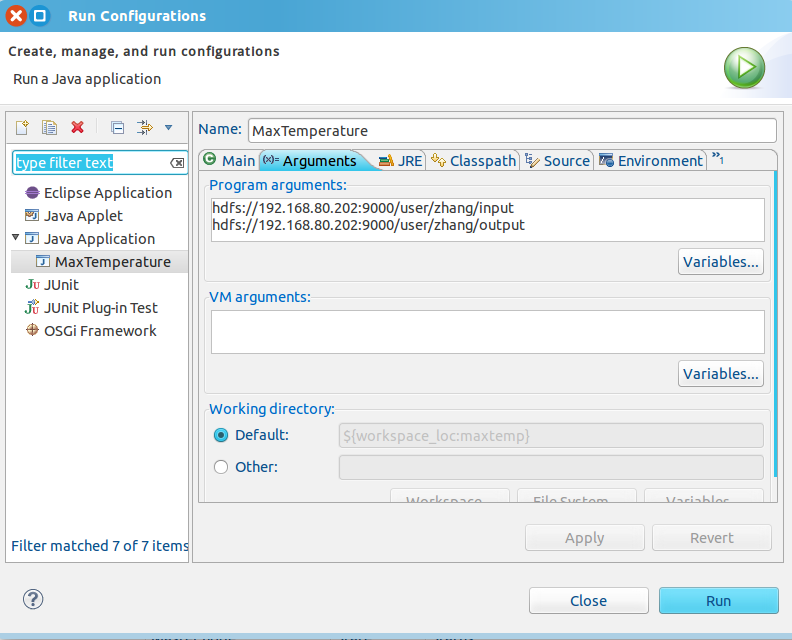Collapse the Java Application tree node
This screenshot has height=640, width=792.
pyautogui.click(x=16, y=238)
